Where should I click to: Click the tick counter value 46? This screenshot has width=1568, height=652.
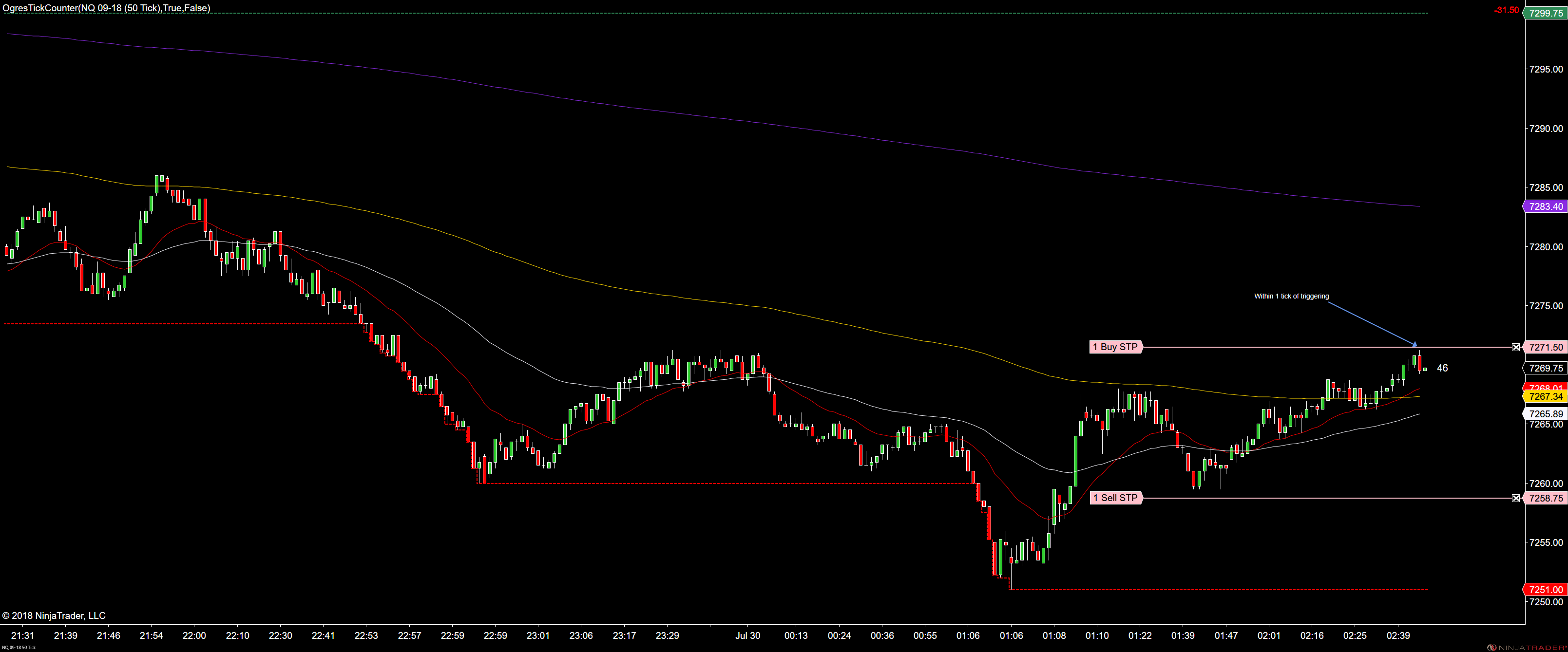click(1442, 368)
